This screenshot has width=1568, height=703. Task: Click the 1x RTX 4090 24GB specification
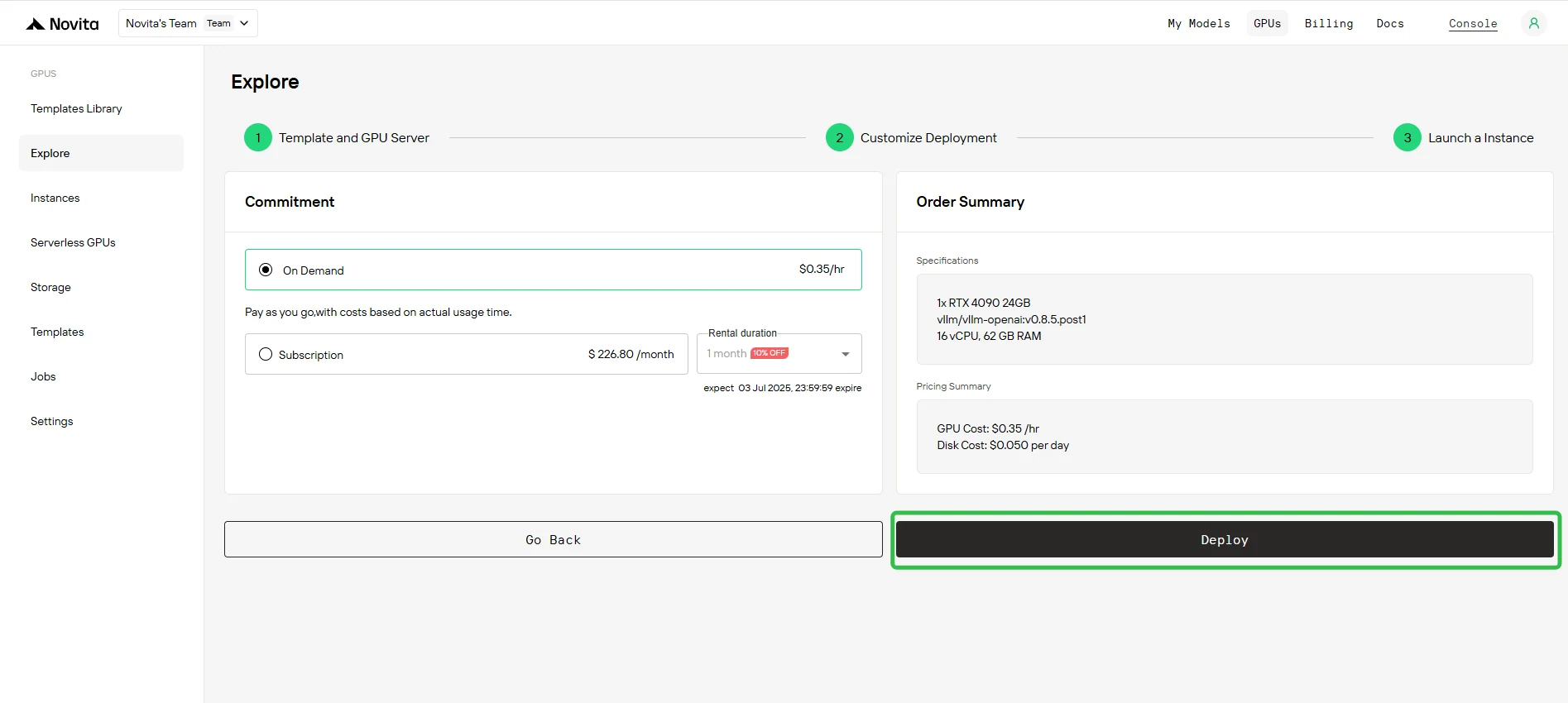[x=984, y=303]
